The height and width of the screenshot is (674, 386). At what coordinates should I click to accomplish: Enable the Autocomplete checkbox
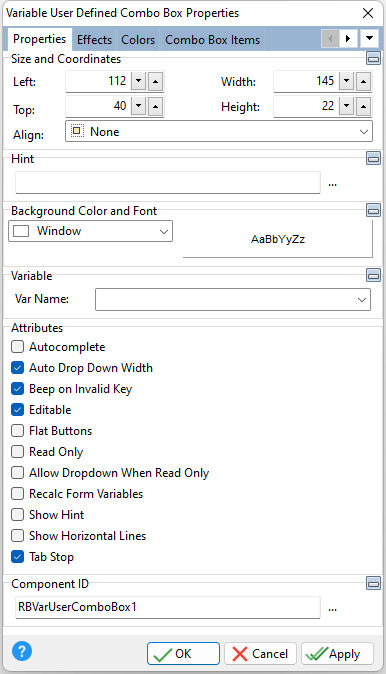(17, 346)
